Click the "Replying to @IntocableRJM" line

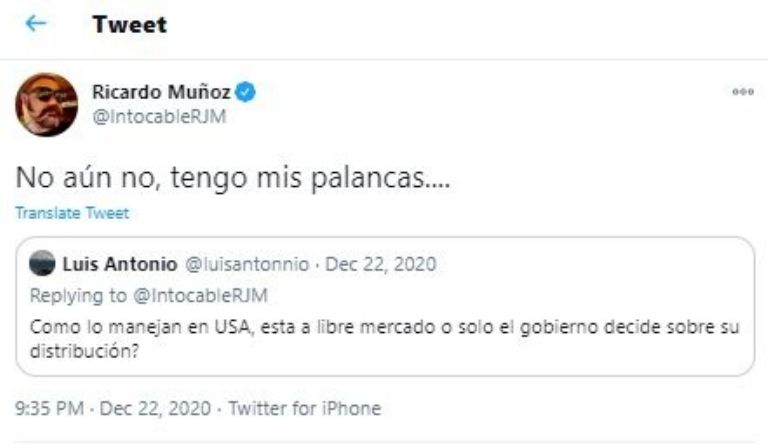pyautogui.click(x=147, y=294)
